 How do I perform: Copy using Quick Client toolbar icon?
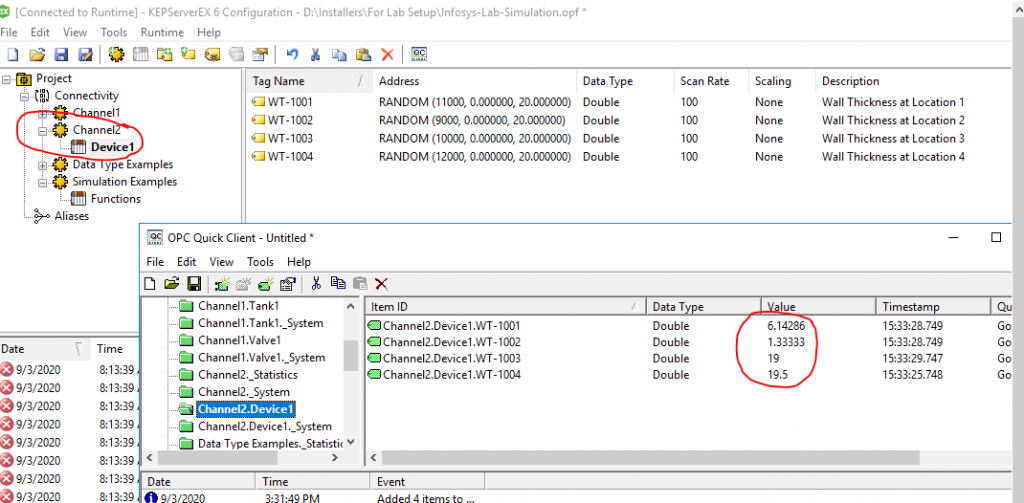pos(338,284)
